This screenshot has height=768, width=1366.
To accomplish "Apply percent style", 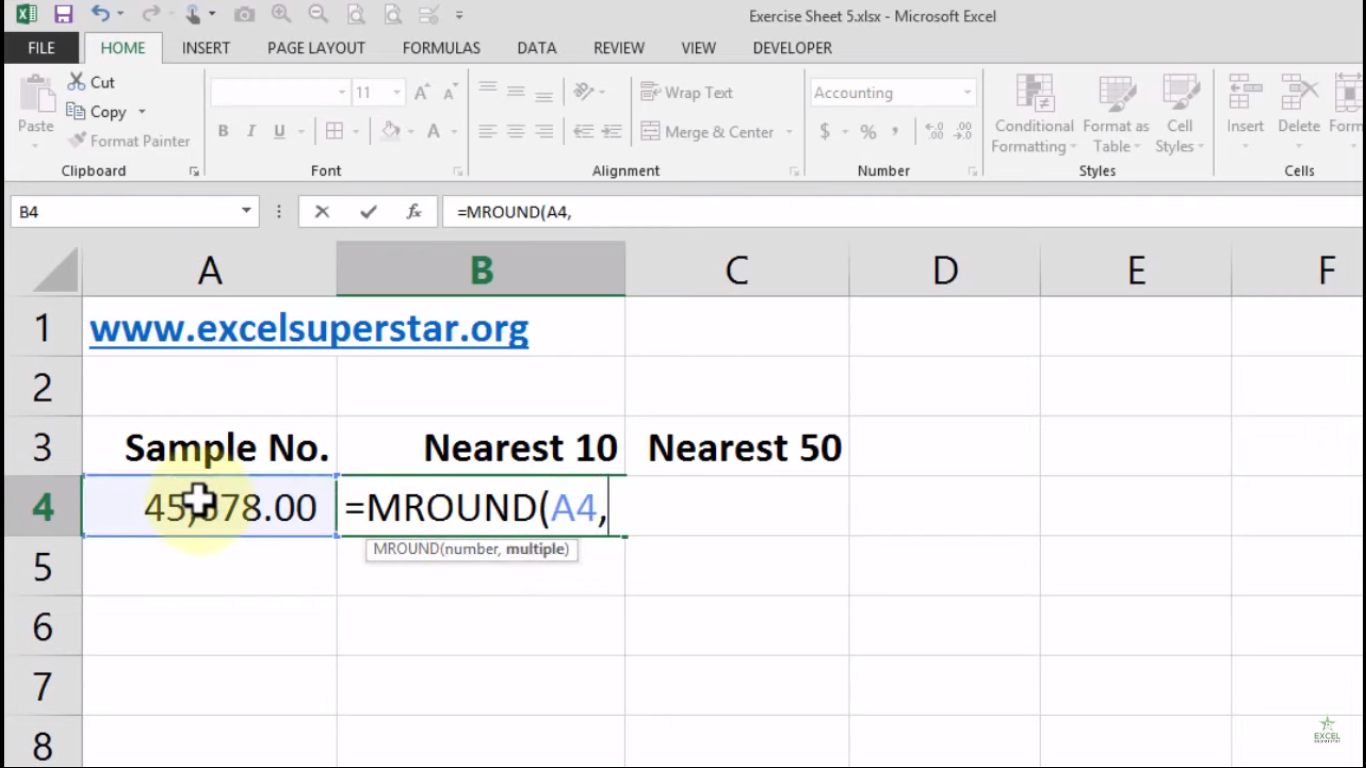I will (x=868, y=131).
